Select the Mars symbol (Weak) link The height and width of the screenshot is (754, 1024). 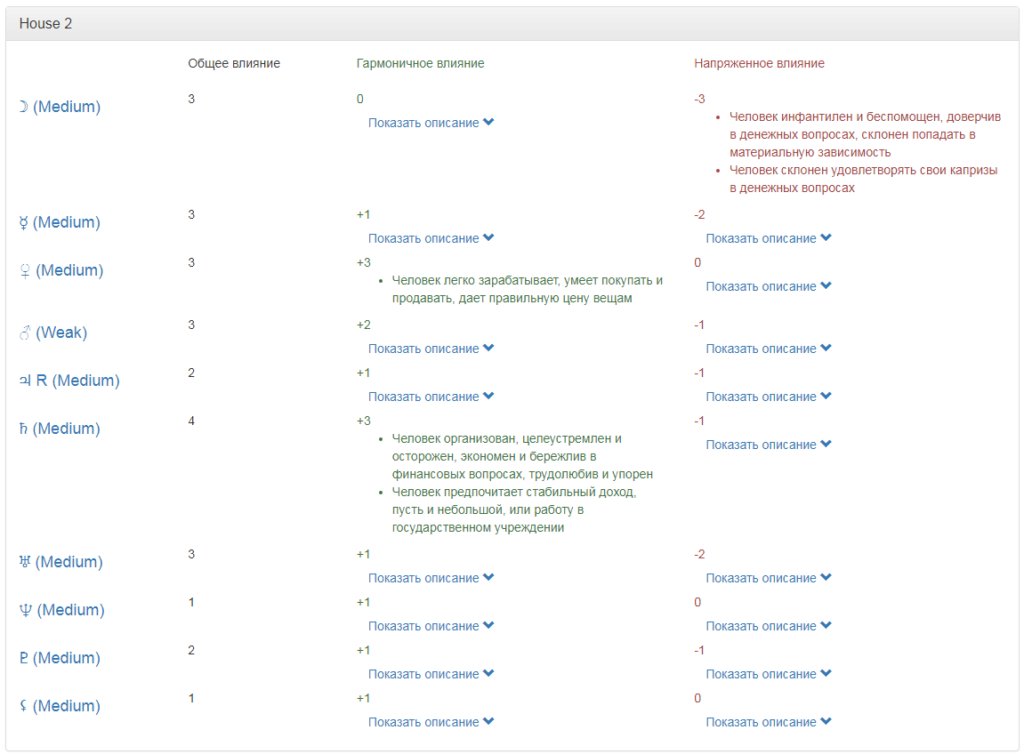(x=54, y=332)
